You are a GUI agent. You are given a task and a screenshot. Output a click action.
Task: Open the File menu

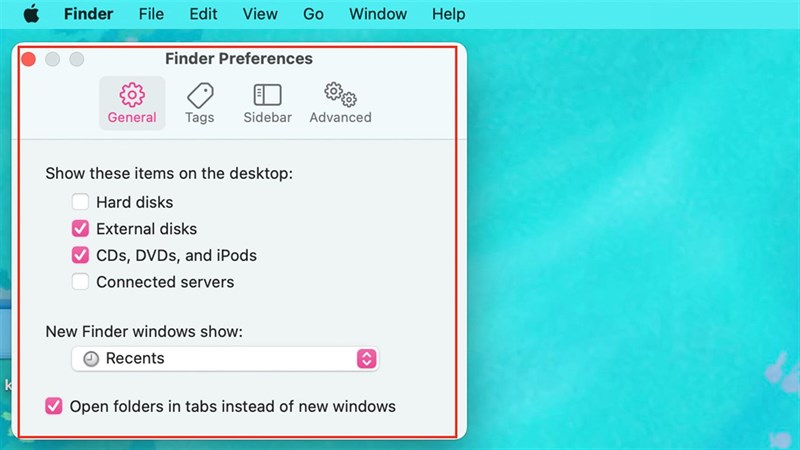coord(151,14)
